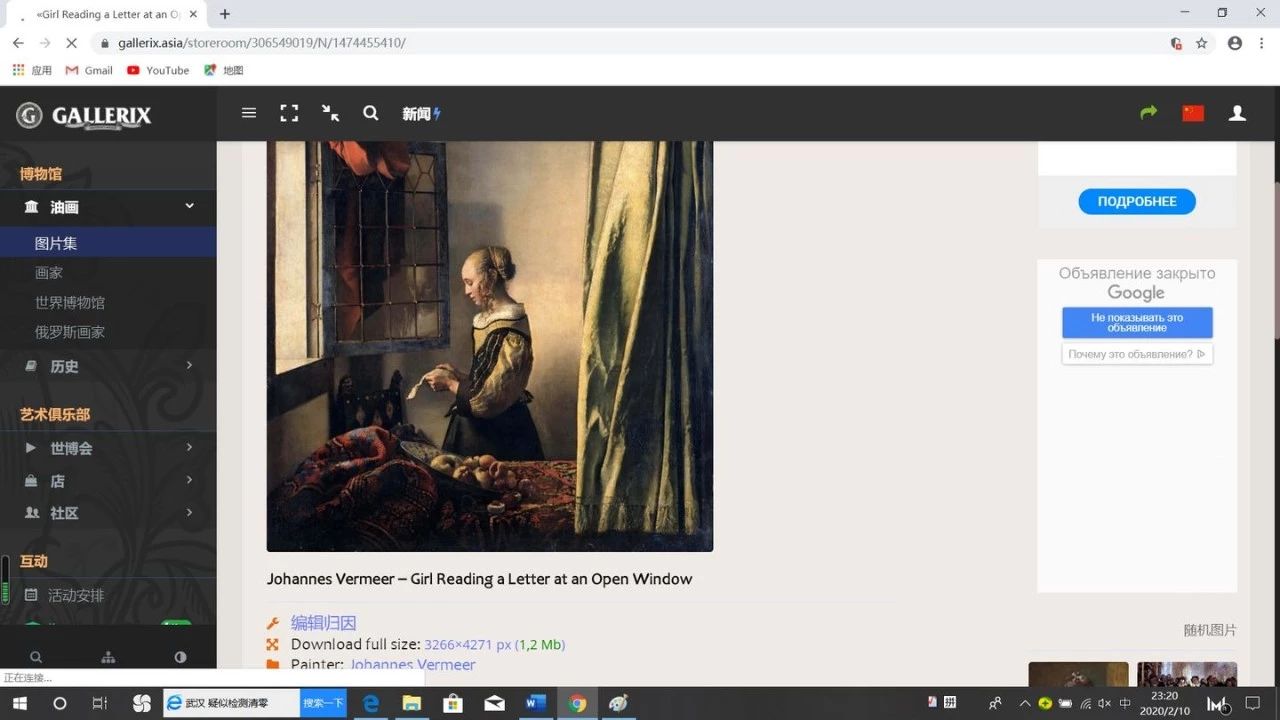The height and width of the screenshot is (720, 1280).
Task: Click the Vermeer painting image
Action: [x=489, y=345]
